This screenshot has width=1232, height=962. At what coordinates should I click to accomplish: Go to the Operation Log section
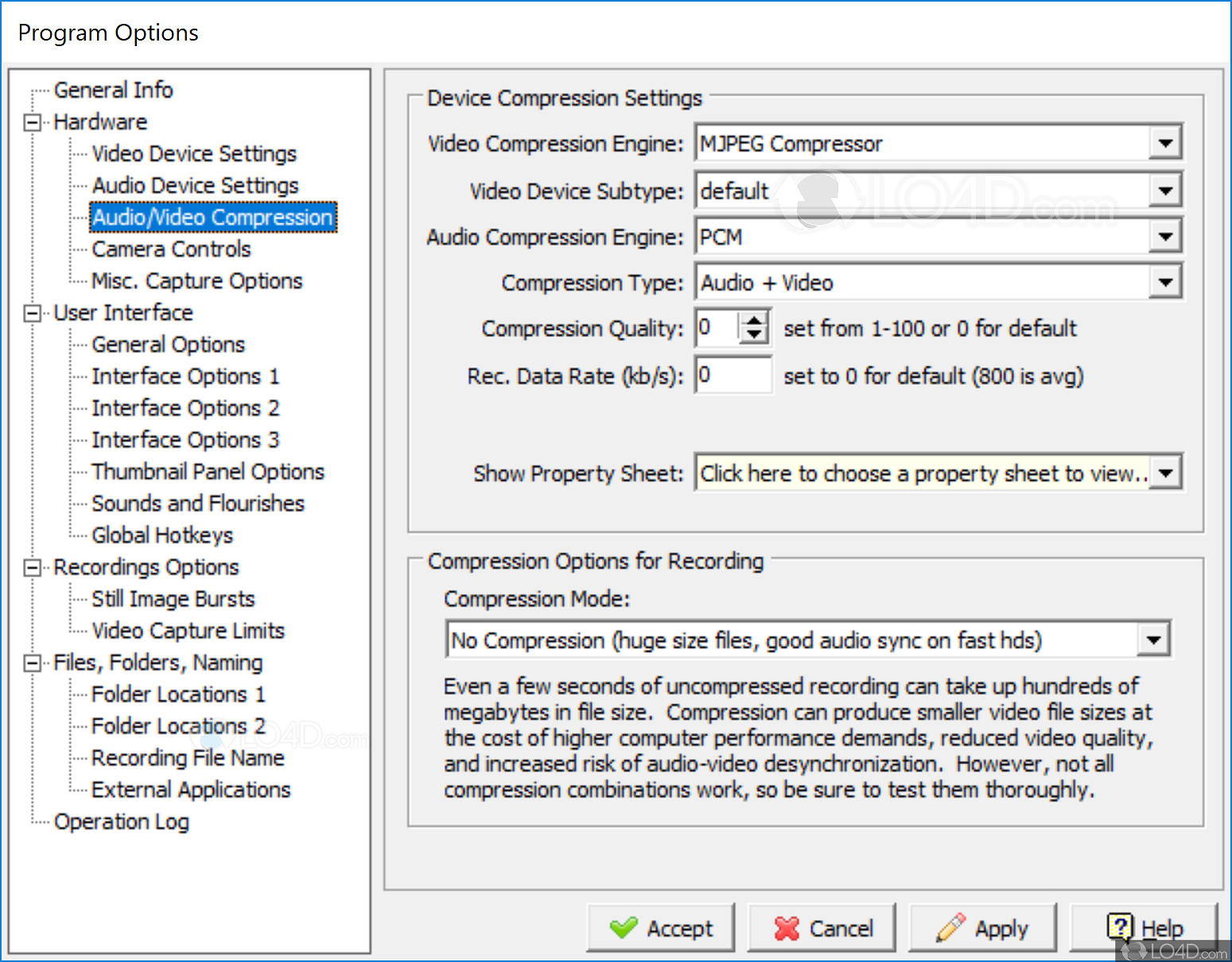(x=121, y=821)
